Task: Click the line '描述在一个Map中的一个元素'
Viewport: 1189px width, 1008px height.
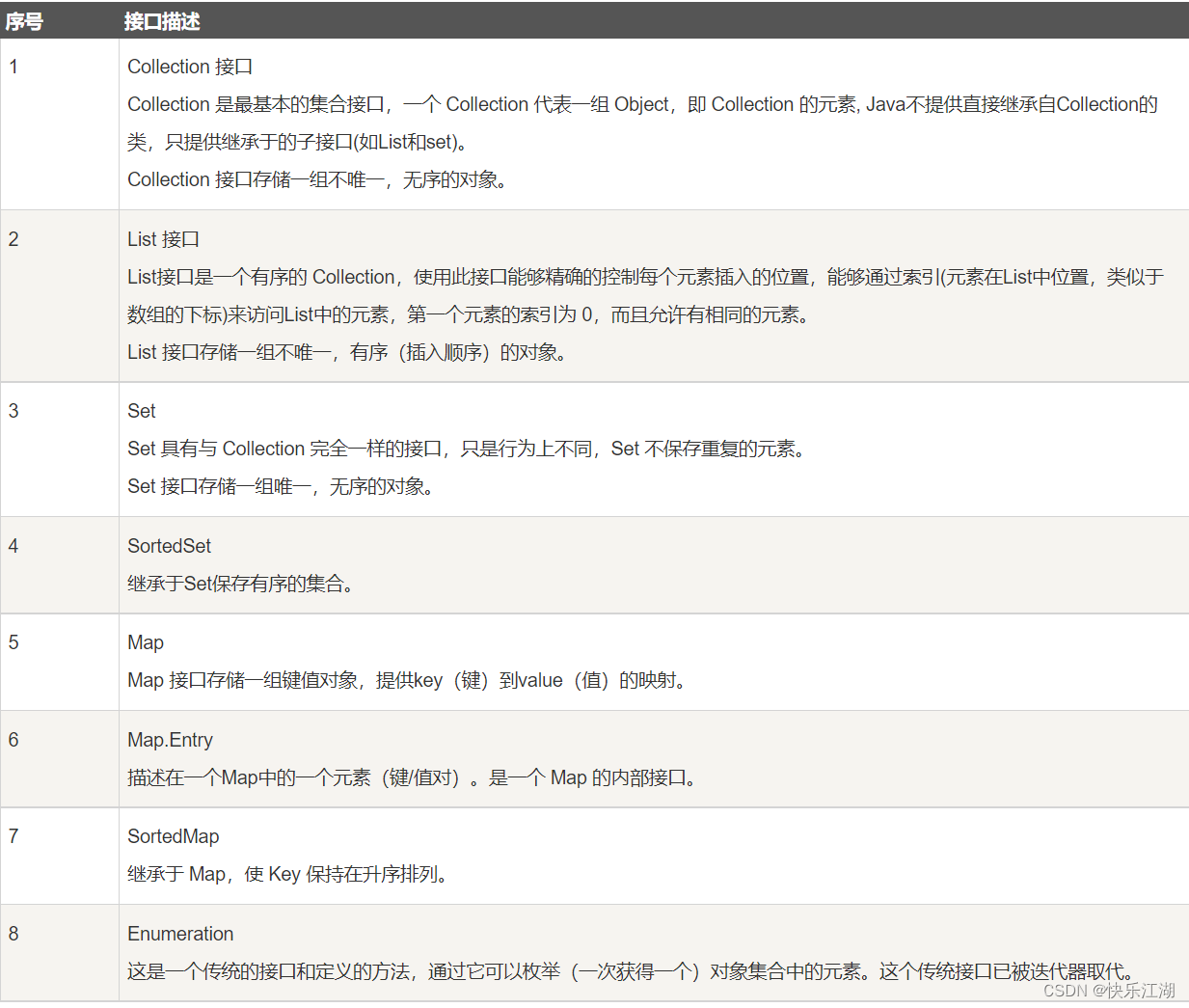Action: coord(414,777)
